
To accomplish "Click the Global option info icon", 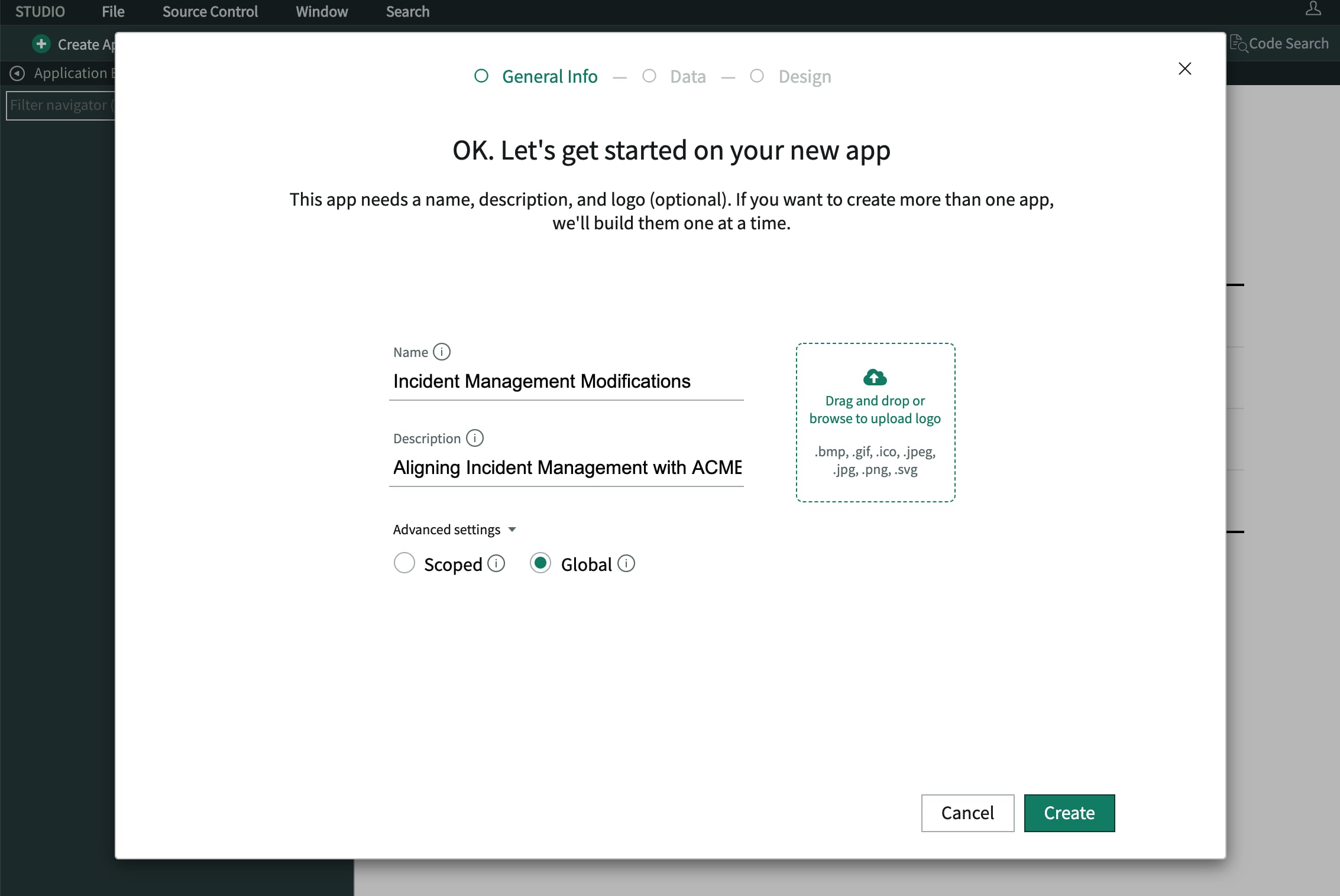I will coord(626,564).
